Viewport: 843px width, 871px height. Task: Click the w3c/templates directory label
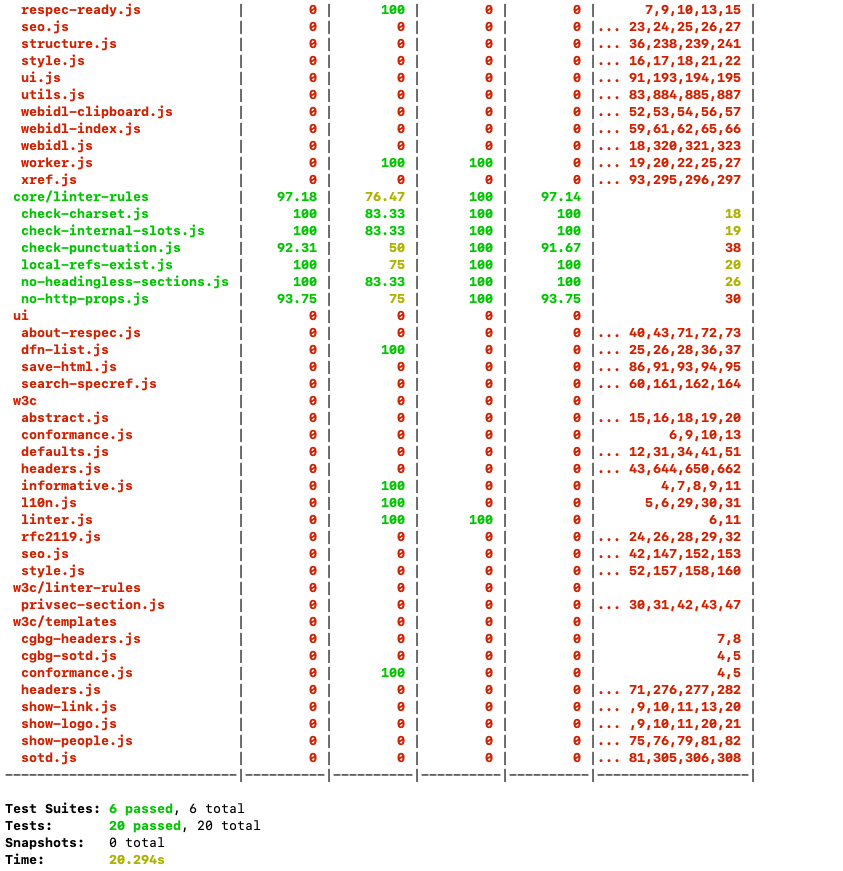pyautogui.click(x=64, y=622)
